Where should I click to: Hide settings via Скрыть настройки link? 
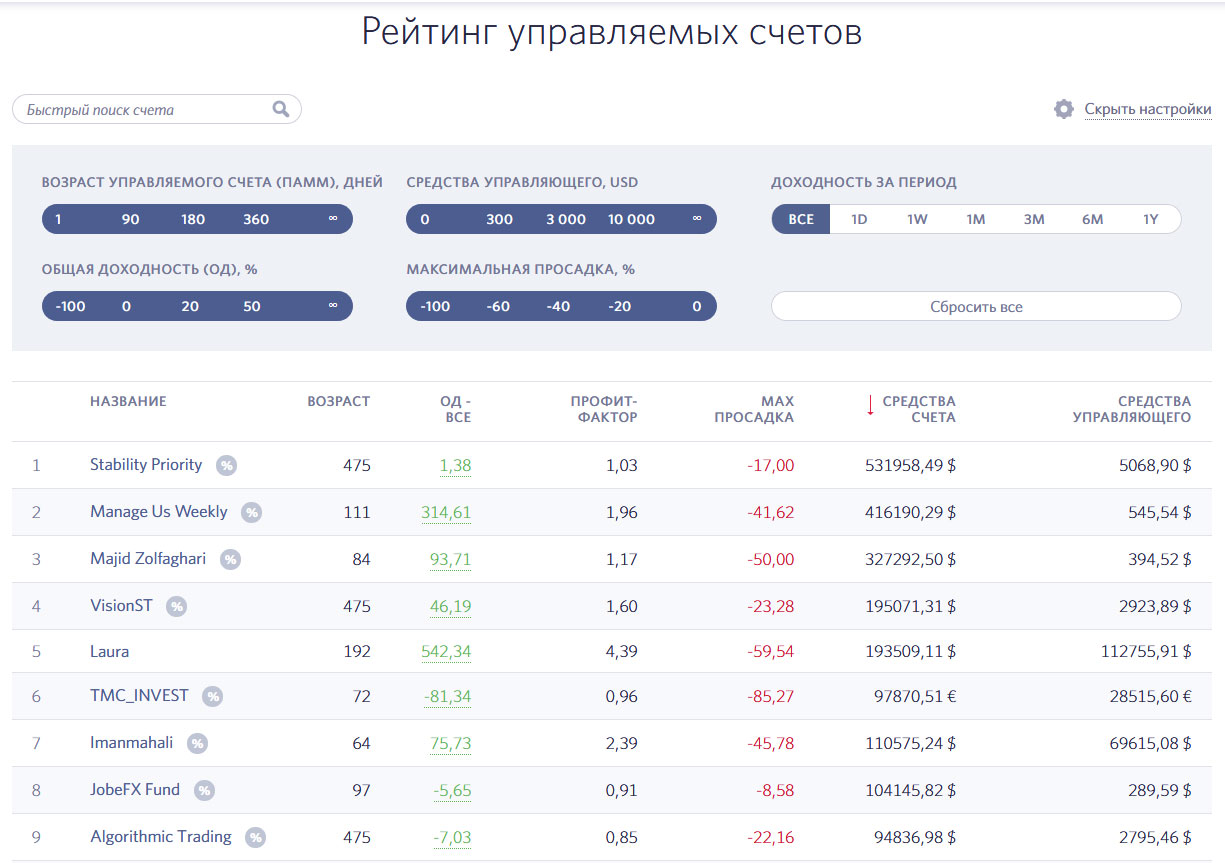pyautogui.click(x=1147, y=109)
